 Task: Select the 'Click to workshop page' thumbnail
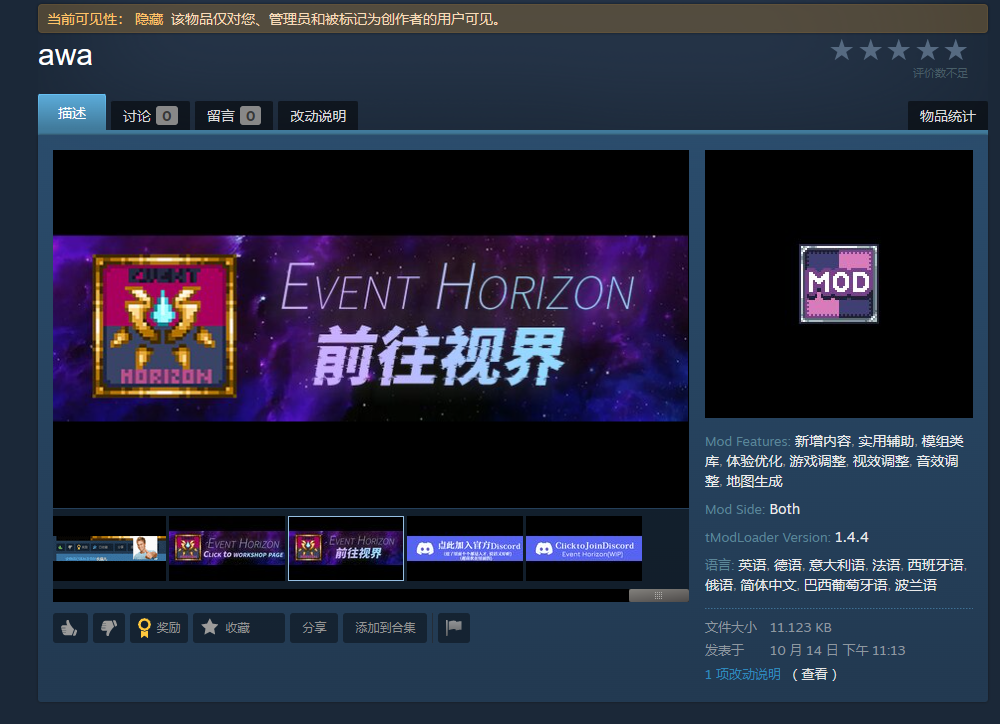point(227,548)
